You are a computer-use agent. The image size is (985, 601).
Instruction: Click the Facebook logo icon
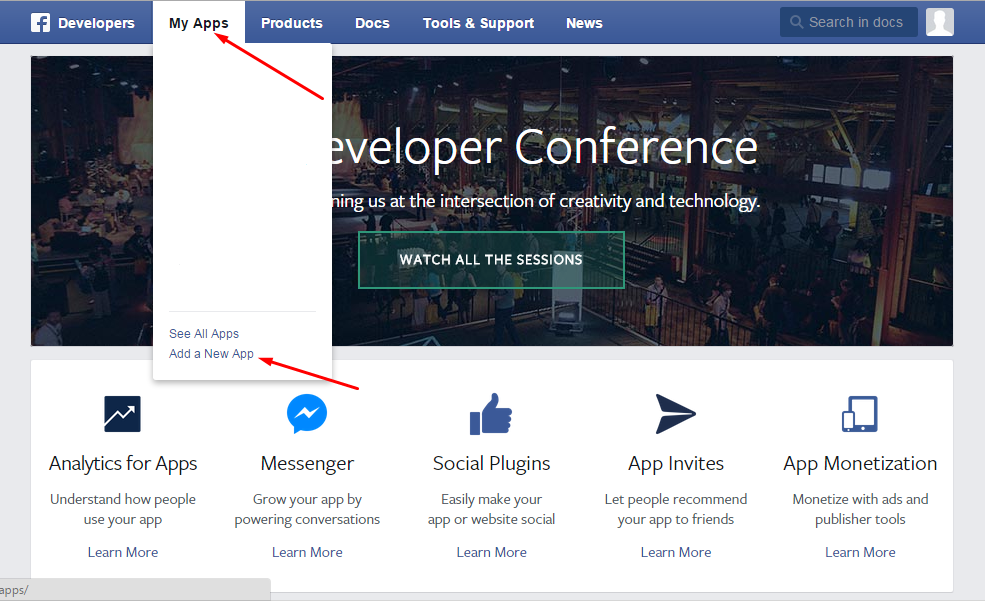point(40,23)
